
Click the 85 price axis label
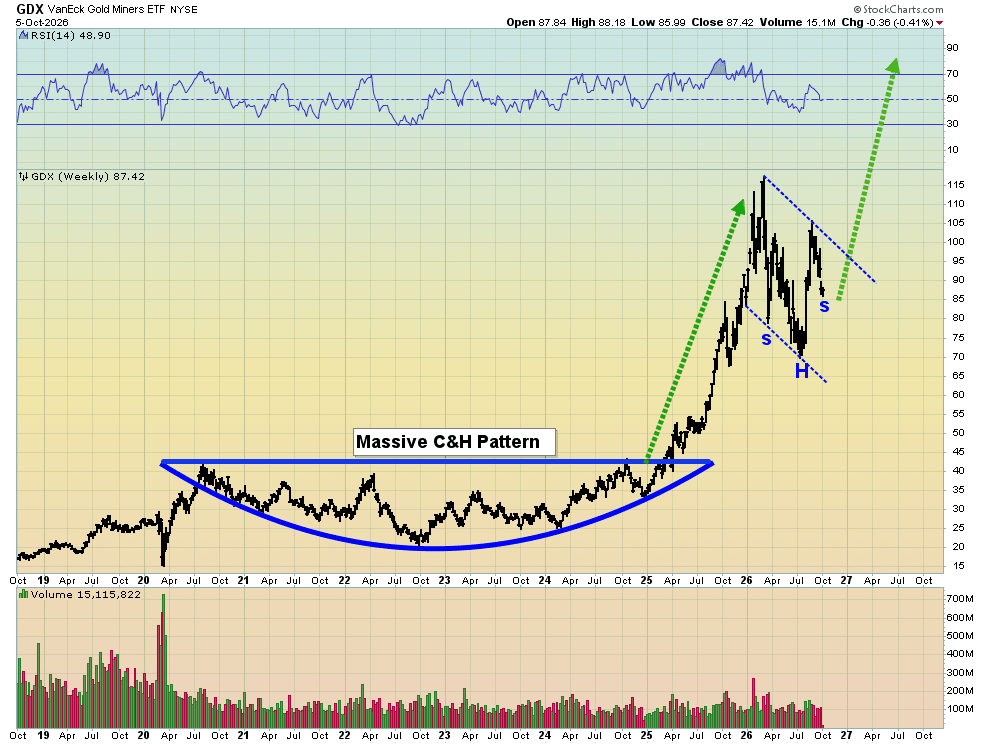958,299
